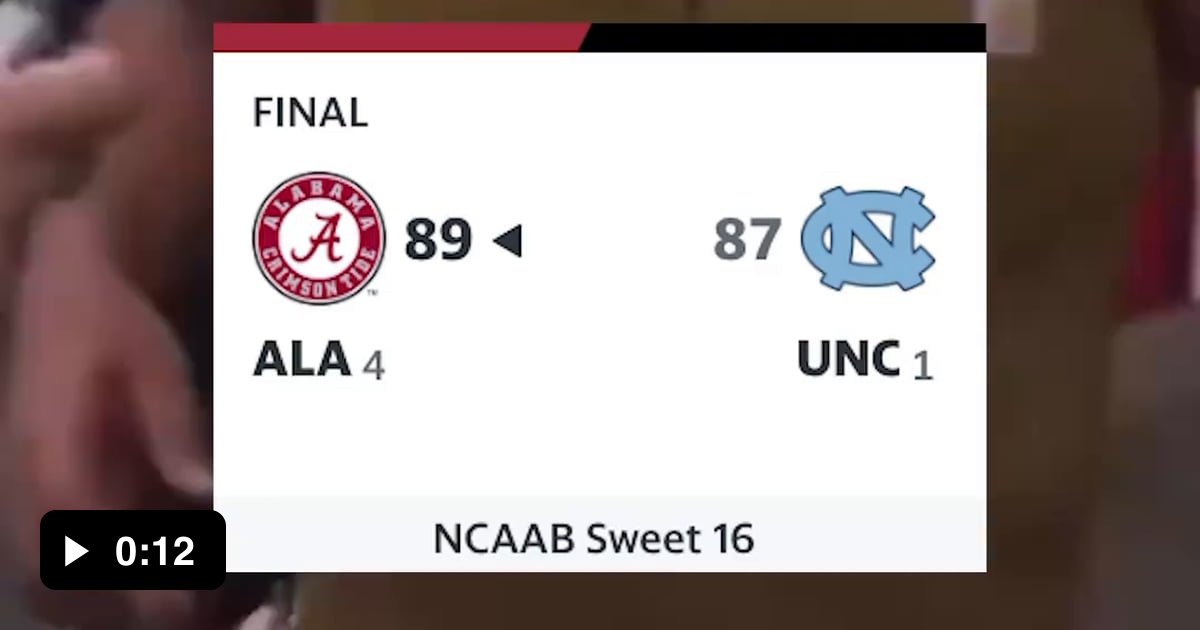Click the scorecard background panel
The image size is (1200, 630).
click(x=600, y=440)
